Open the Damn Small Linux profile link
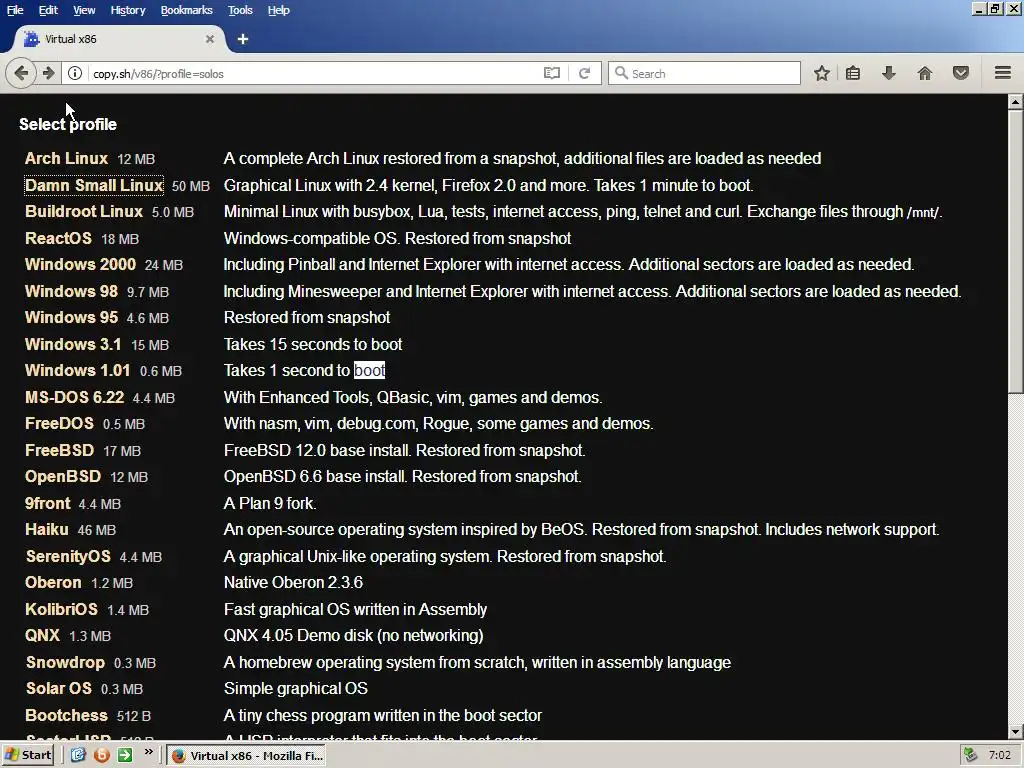 pos(93,185)
